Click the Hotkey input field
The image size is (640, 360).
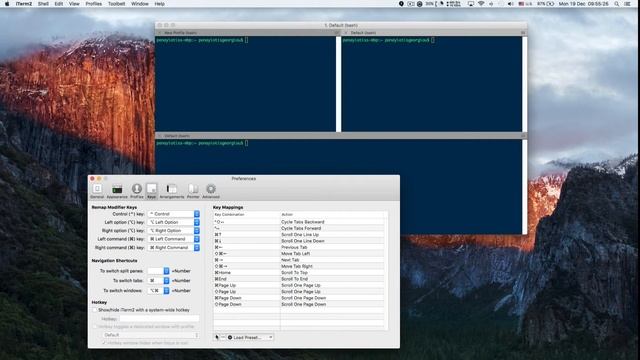coord(159,319)
